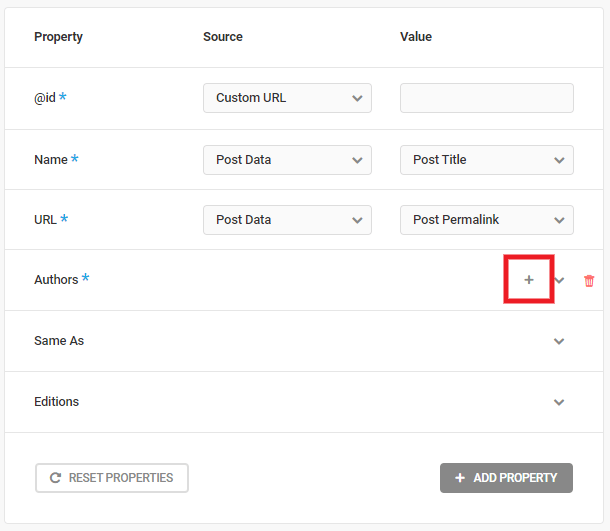Focus the @id value input field
The height and width of the screenshot is (531, 610).
[487, 98]
